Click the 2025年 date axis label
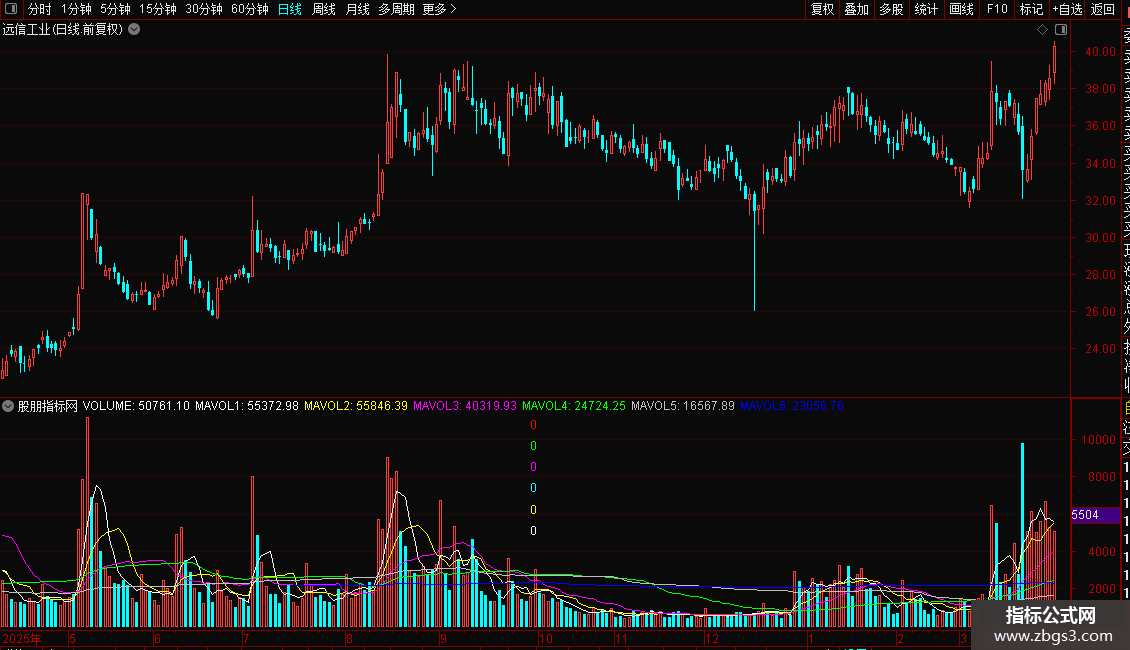Screen dimensions: 1130x650 (22, 638)
